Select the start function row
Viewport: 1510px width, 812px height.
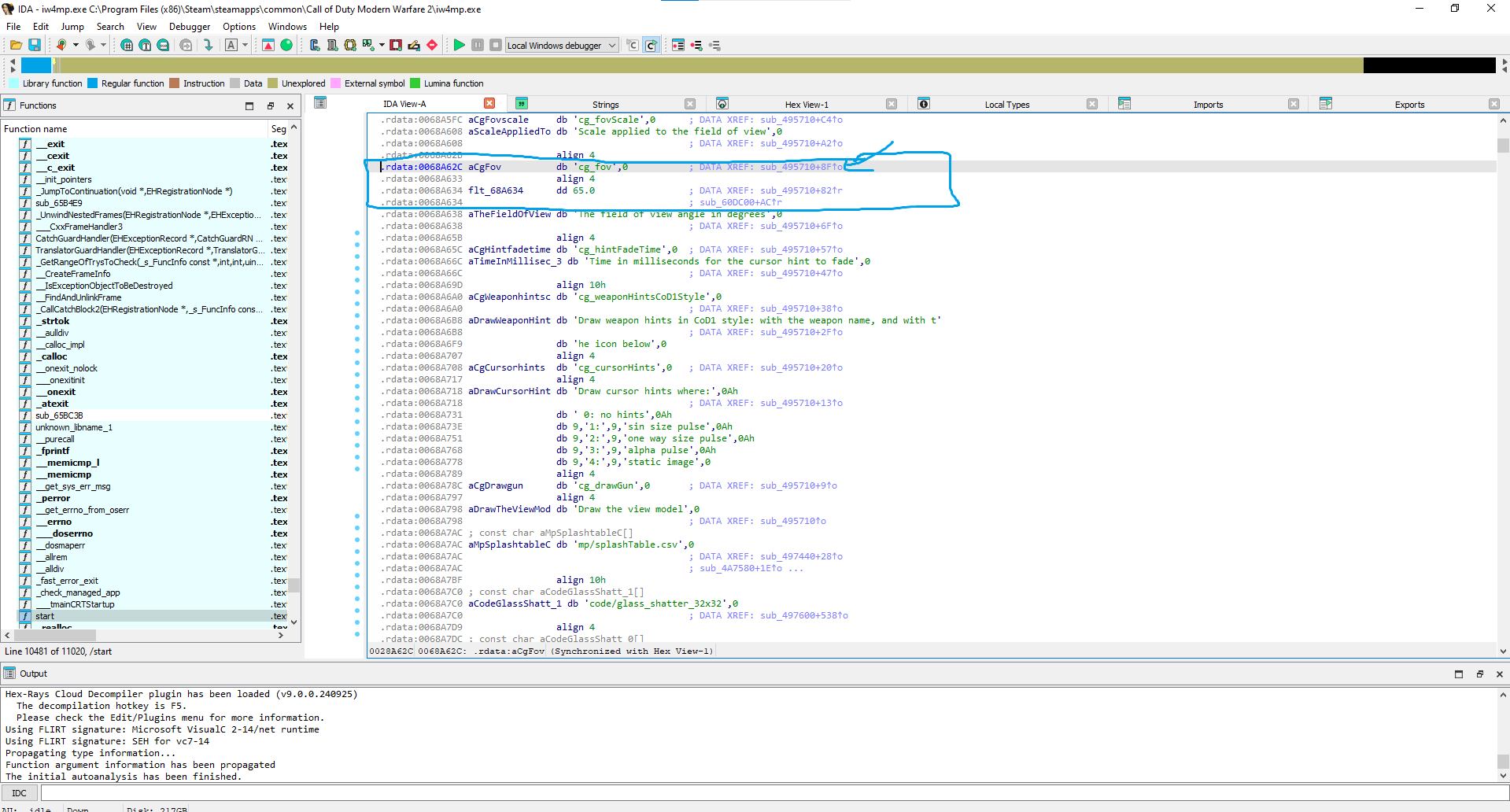(151, 616)
